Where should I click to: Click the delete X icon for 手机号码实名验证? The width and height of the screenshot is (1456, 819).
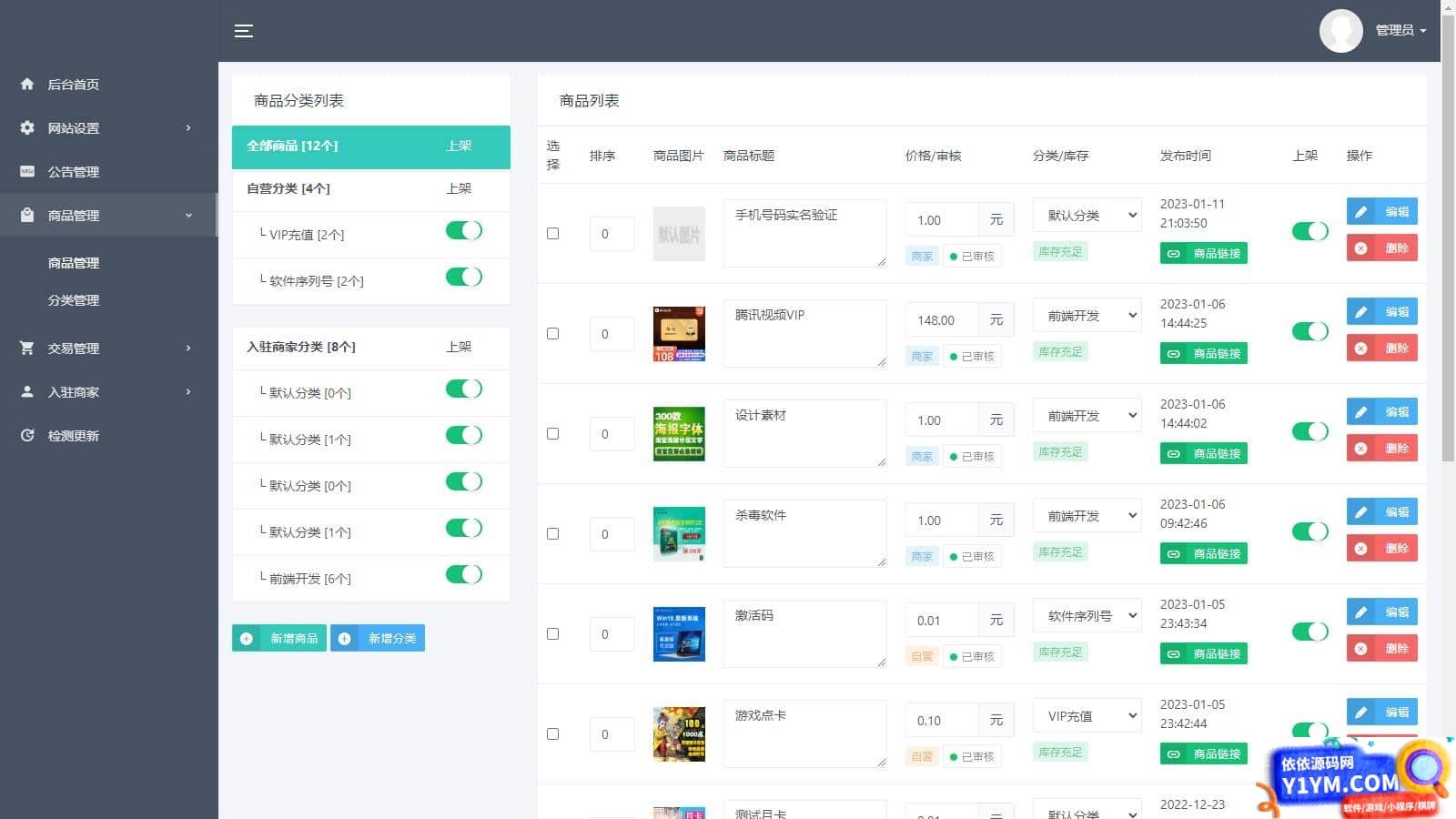tap(1360, 248)
